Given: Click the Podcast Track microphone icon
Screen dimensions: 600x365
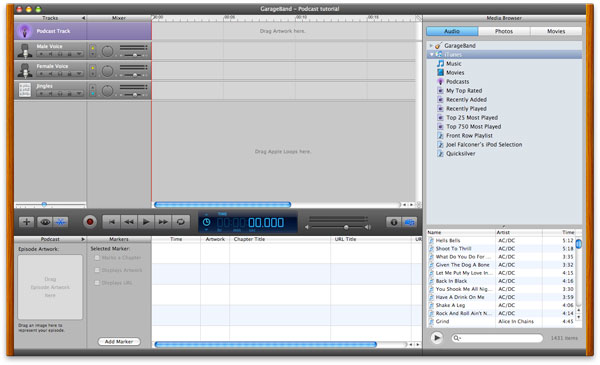Looking at the screenshot, I should coord(25,31).
